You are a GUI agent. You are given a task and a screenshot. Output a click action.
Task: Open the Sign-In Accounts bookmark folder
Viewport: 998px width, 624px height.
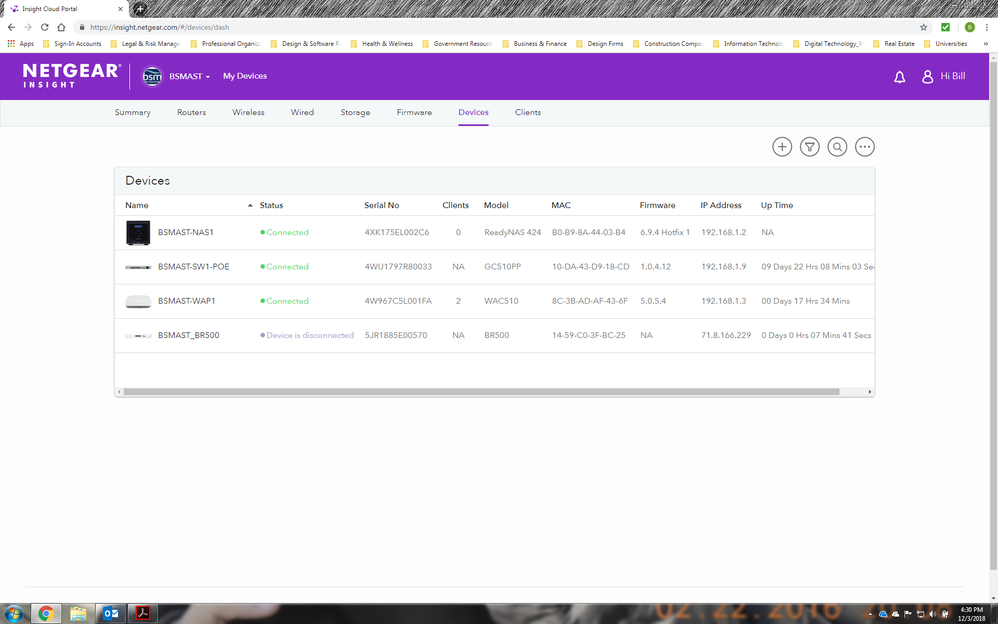[72, 44]
